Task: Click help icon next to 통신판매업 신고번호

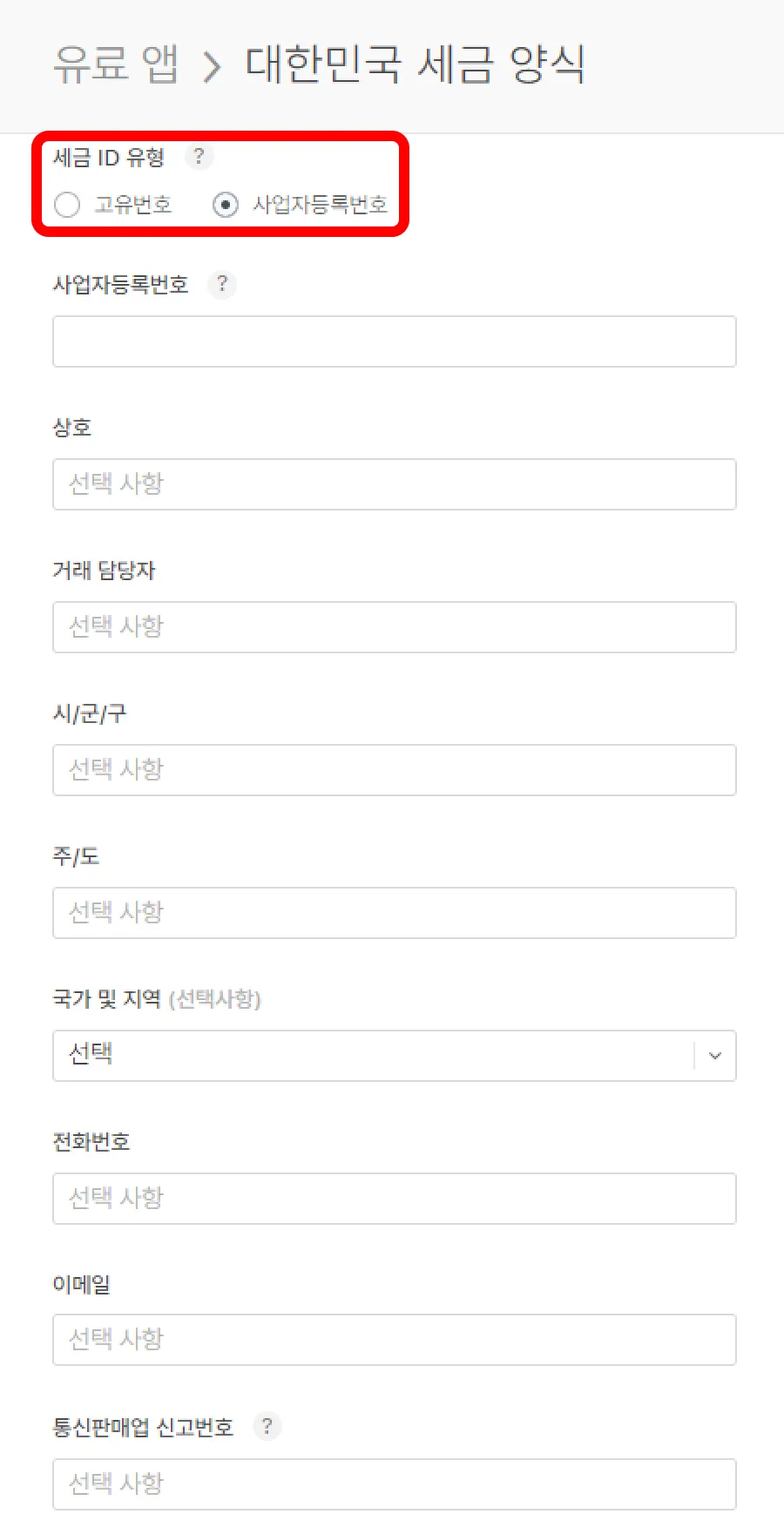Action: [267, 1427]
